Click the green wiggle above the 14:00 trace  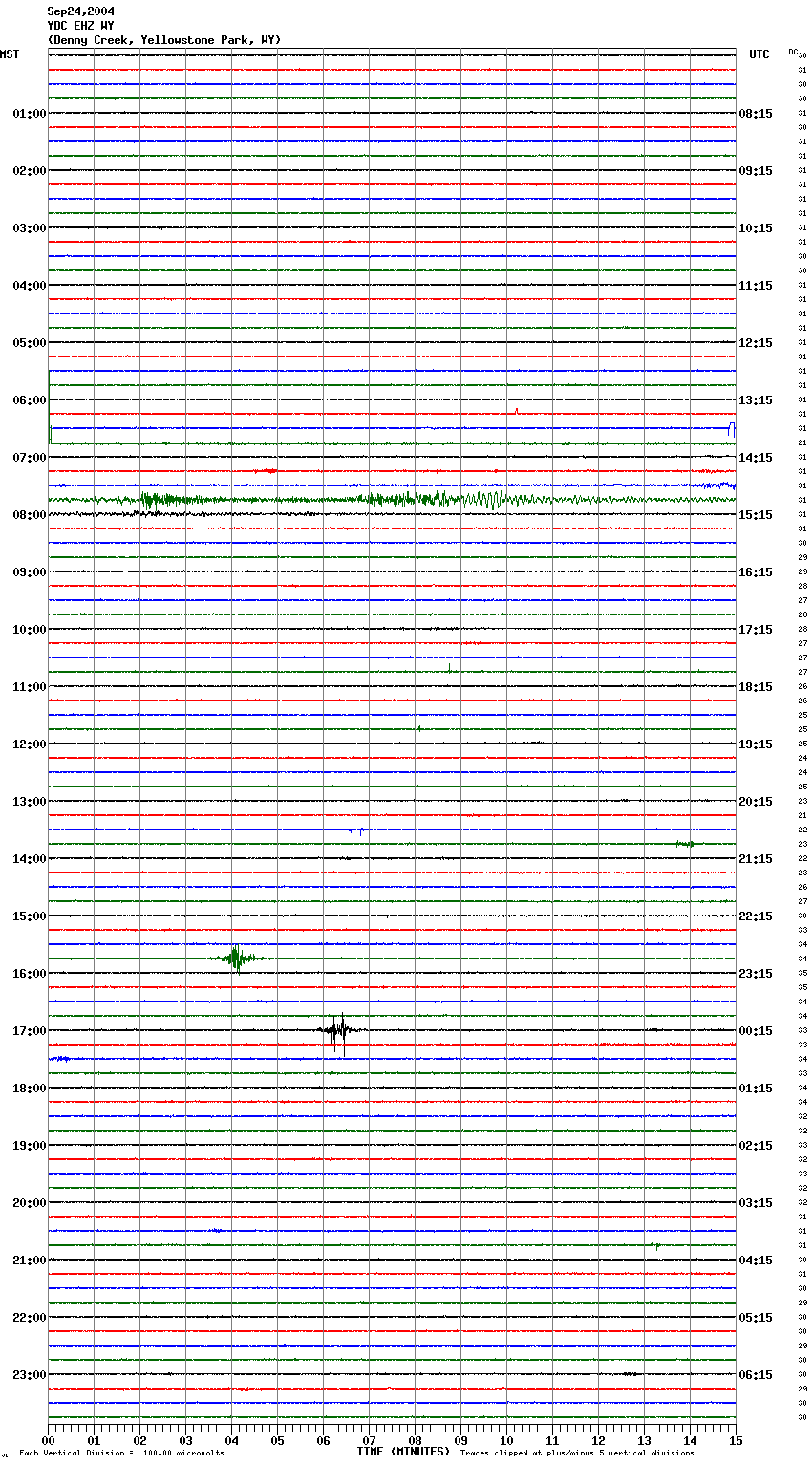[x=685, y=844]
